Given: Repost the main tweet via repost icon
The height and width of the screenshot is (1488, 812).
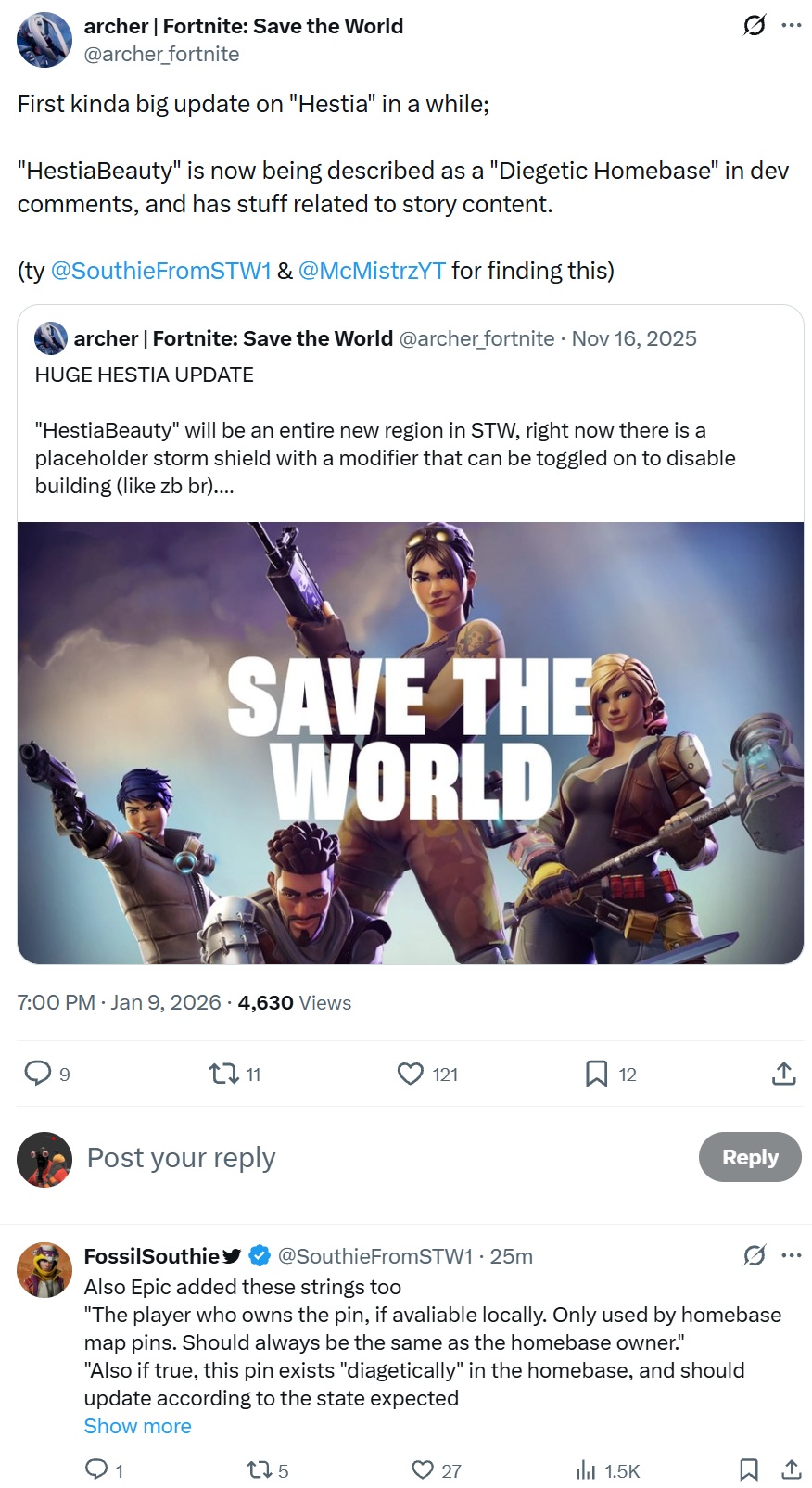Looking at the screenshot, I should tap(223, 1074).
